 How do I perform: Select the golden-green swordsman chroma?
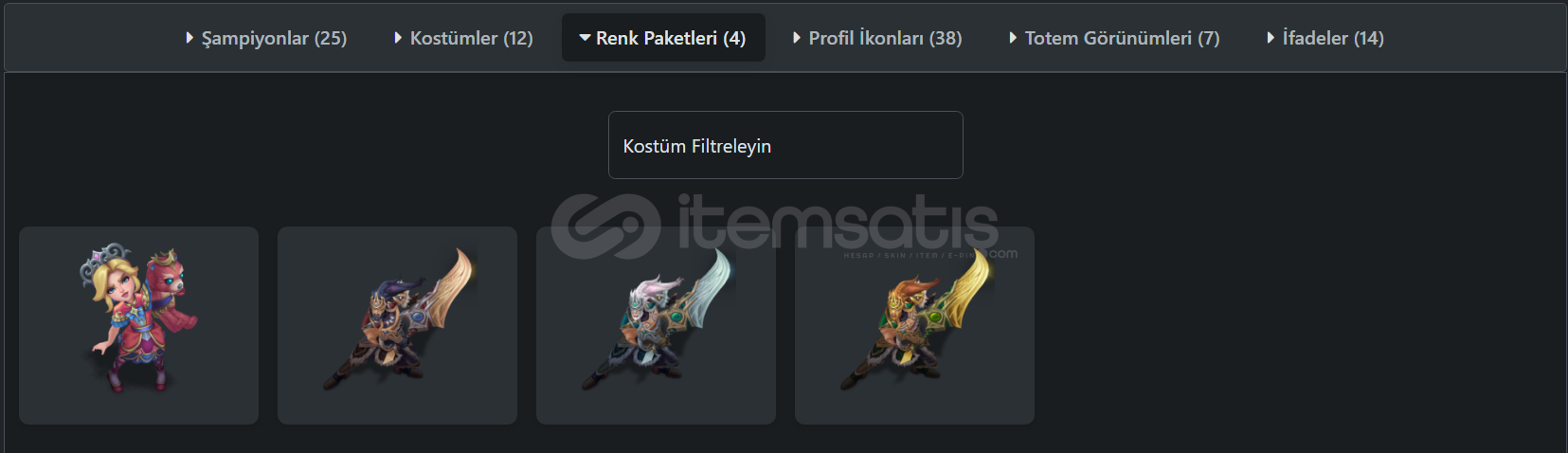click(914, 325)
